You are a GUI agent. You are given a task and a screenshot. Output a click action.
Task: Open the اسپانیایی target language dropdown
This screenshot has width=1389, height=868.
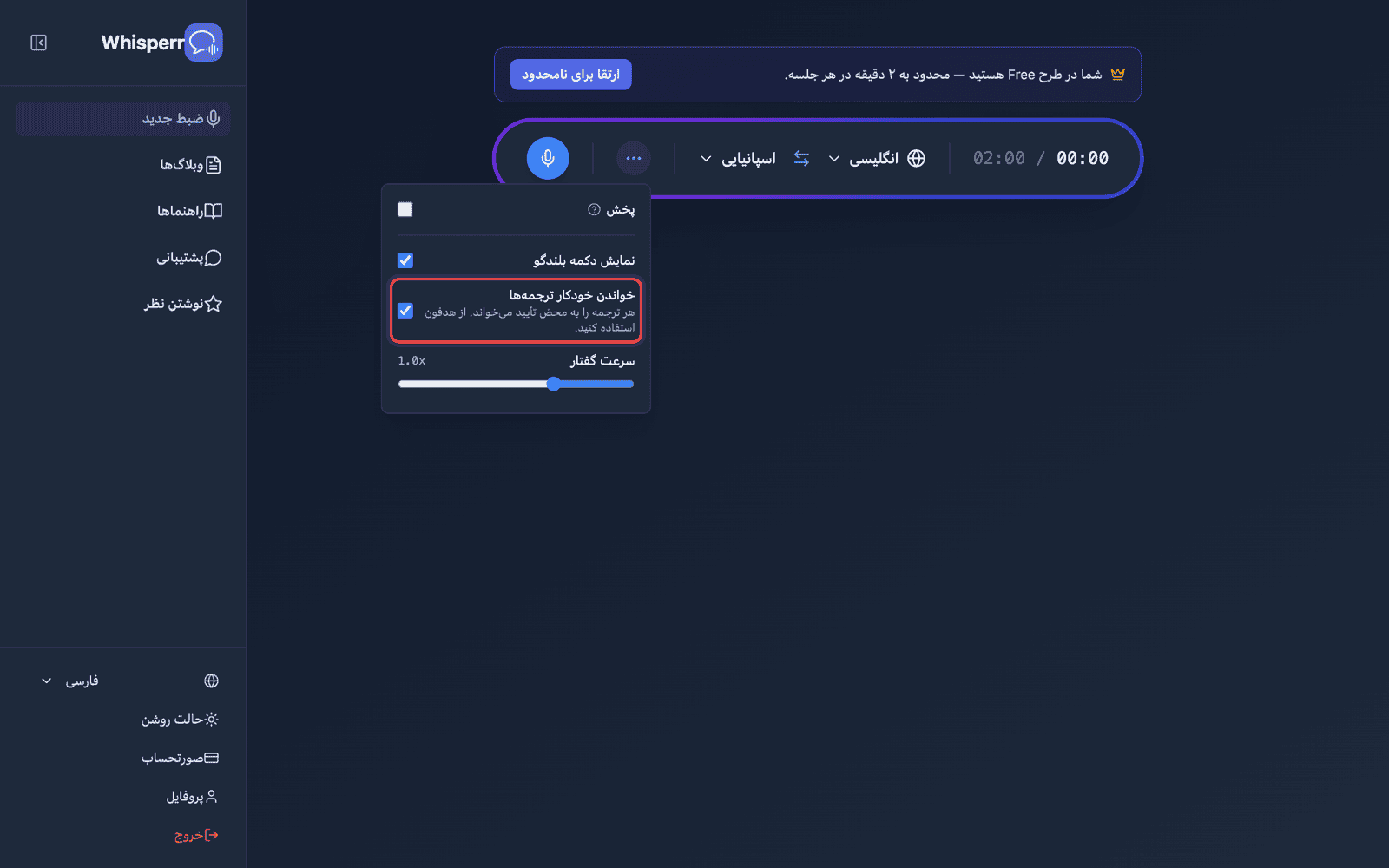(x=738, y=158)
